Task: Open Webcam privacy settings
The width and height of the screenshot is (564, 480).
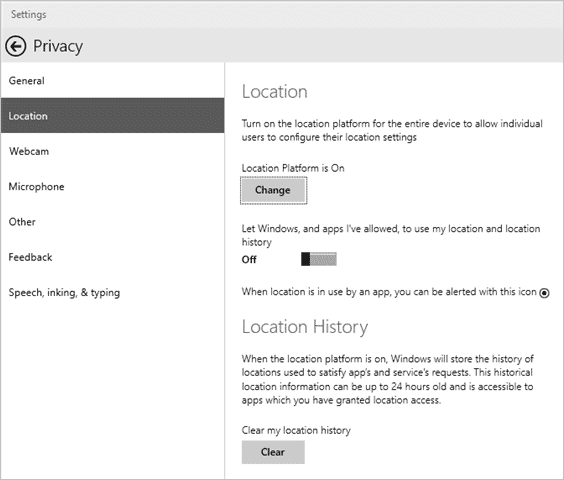Action: 113,151
